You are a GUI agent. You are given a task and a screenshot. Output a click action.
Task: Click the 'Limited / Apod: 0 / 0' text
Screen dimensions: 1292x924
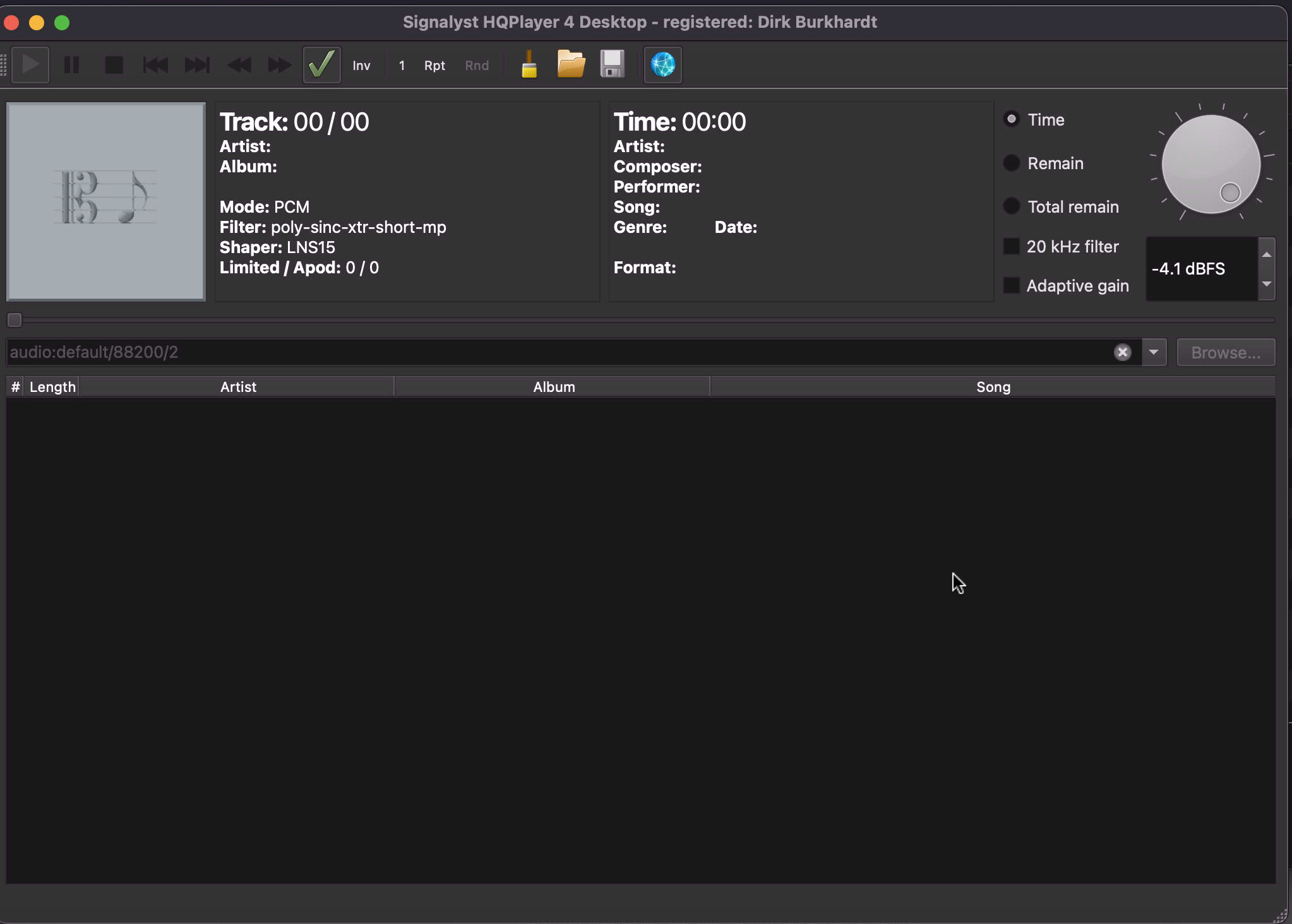click(299, 268)
